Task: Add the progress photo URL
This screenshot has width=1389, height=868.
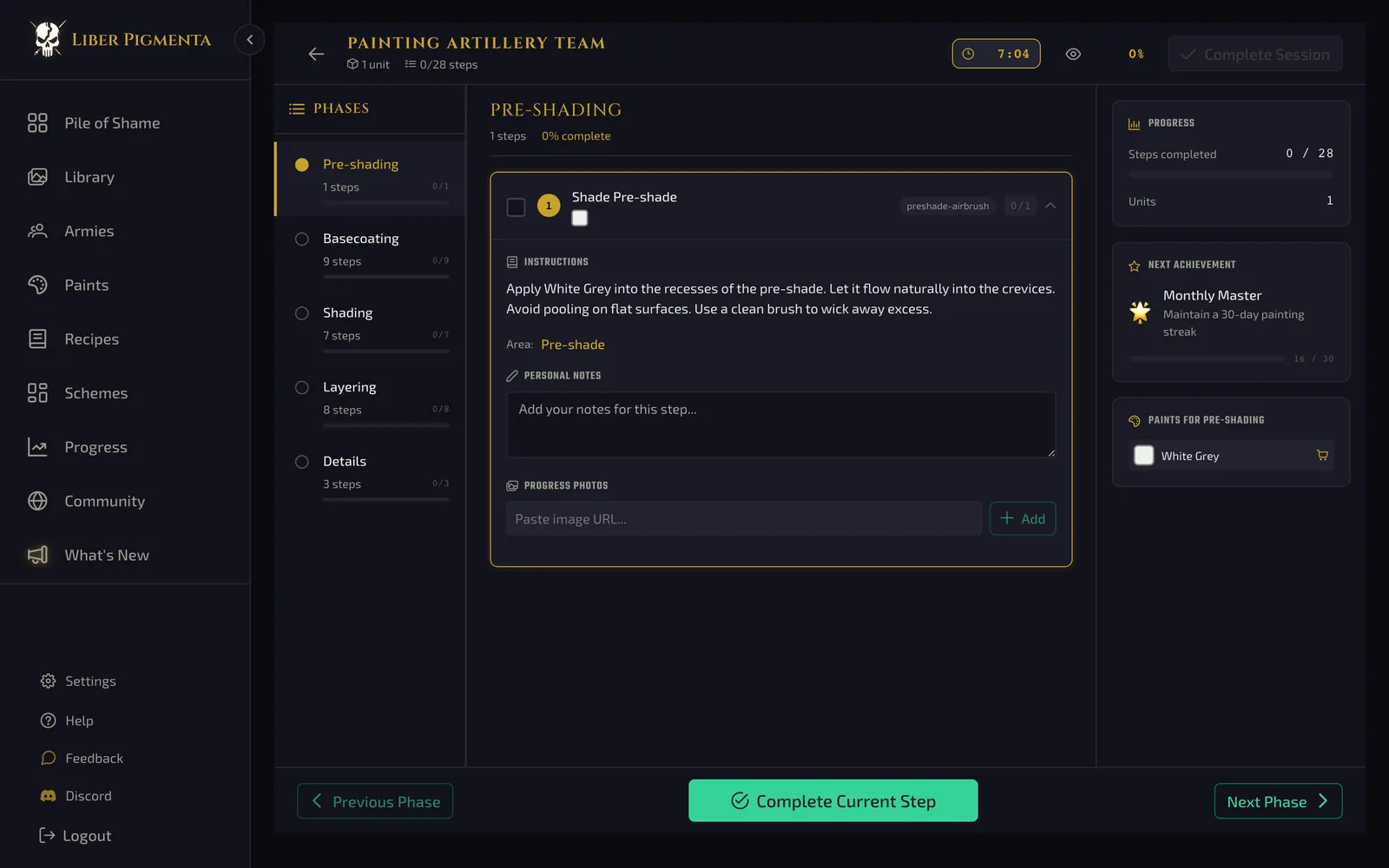Action: click(1023, 518)
